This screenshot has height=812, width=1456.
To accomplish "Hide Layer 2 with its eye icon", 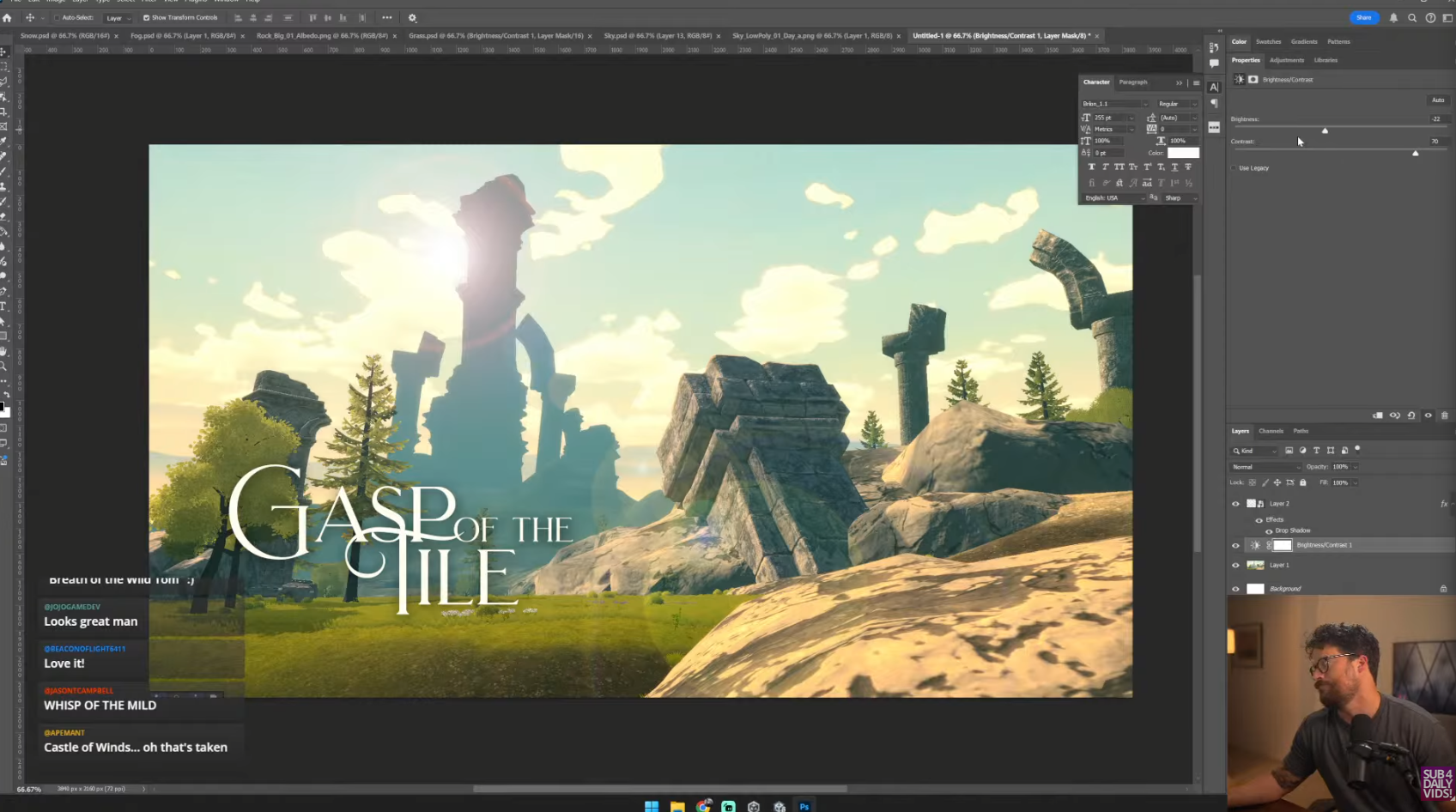I will coord(1235,504).
